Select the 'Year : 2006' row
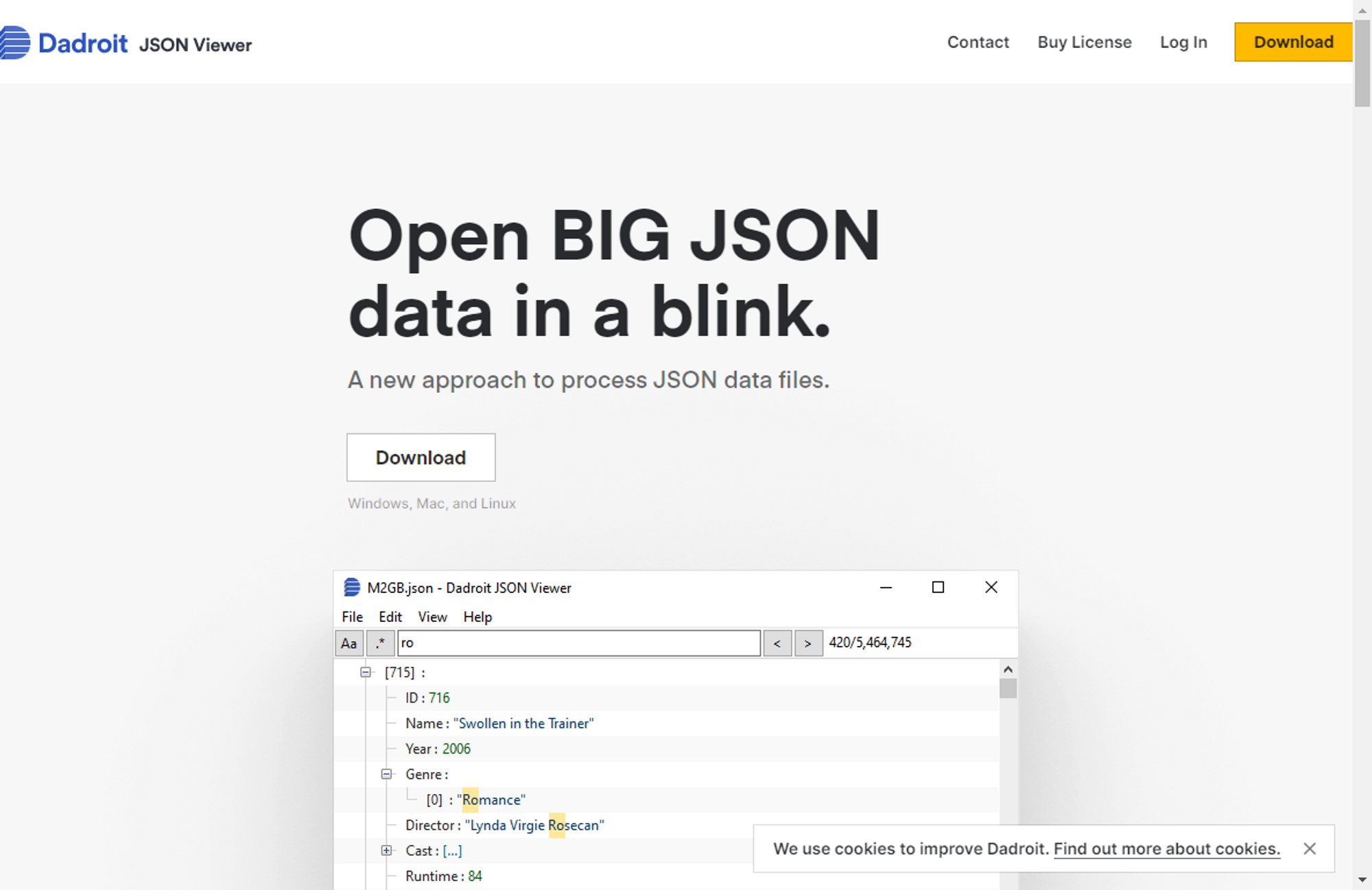1372x890 pixels. tap(667, 749)
